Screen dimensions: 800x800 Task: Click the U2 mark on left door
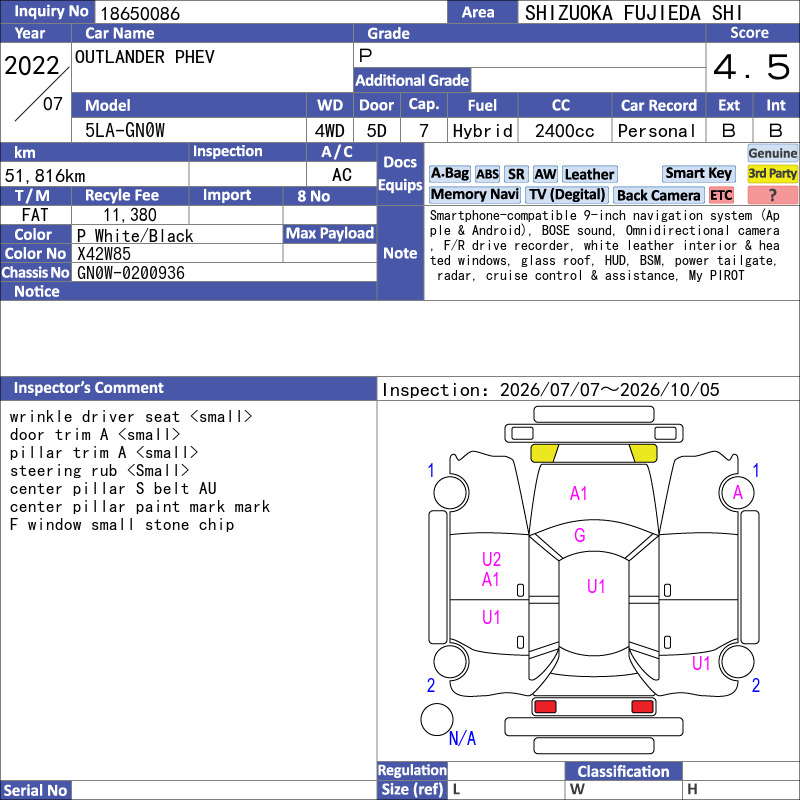pyautogui.click(x=491, y=559)
